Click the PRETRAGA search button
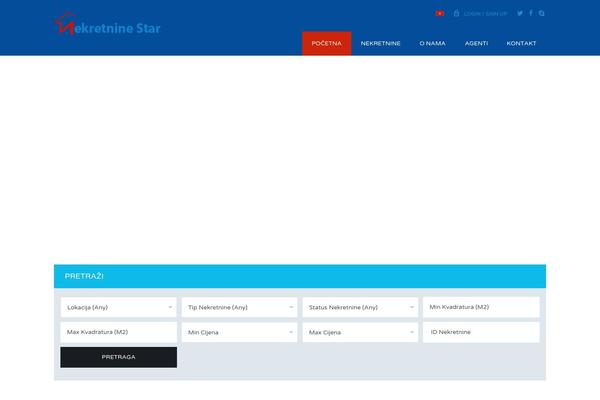Screen dimensions: 600x400 tap(119, 357)
